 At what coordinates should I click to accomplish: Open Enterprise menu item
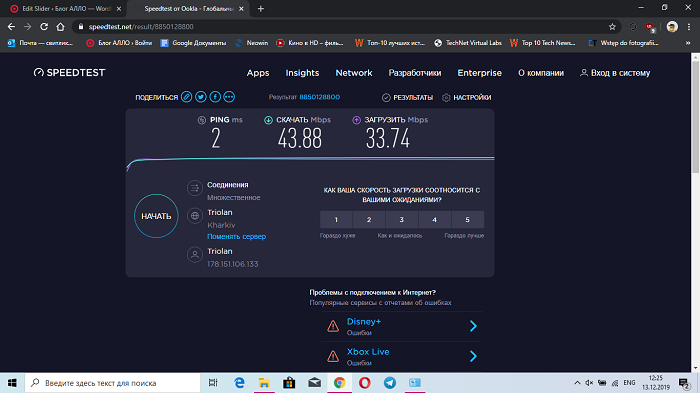pyautogui.click(x=479, y=73)
